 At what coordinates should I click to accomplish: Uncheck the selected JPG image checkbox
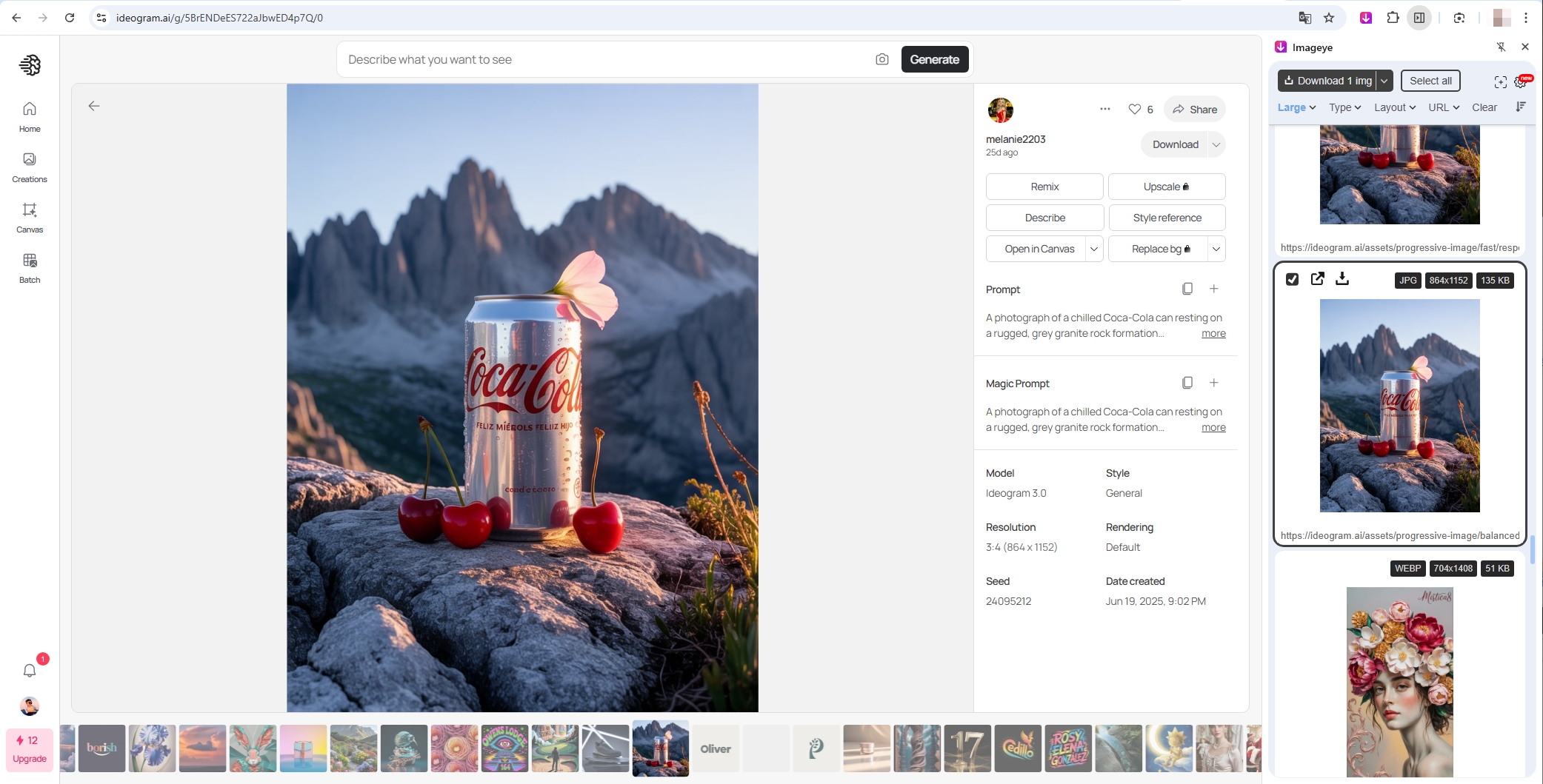pos(1293,279)
